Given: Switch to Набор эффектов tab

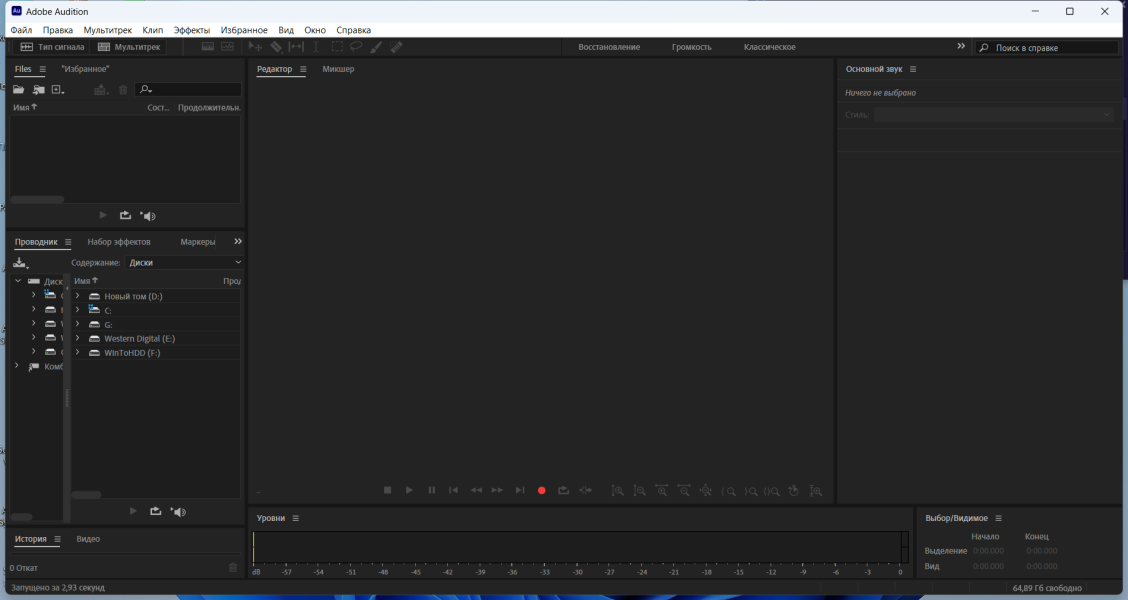Looking at the screenshot, I should point(119,242).
